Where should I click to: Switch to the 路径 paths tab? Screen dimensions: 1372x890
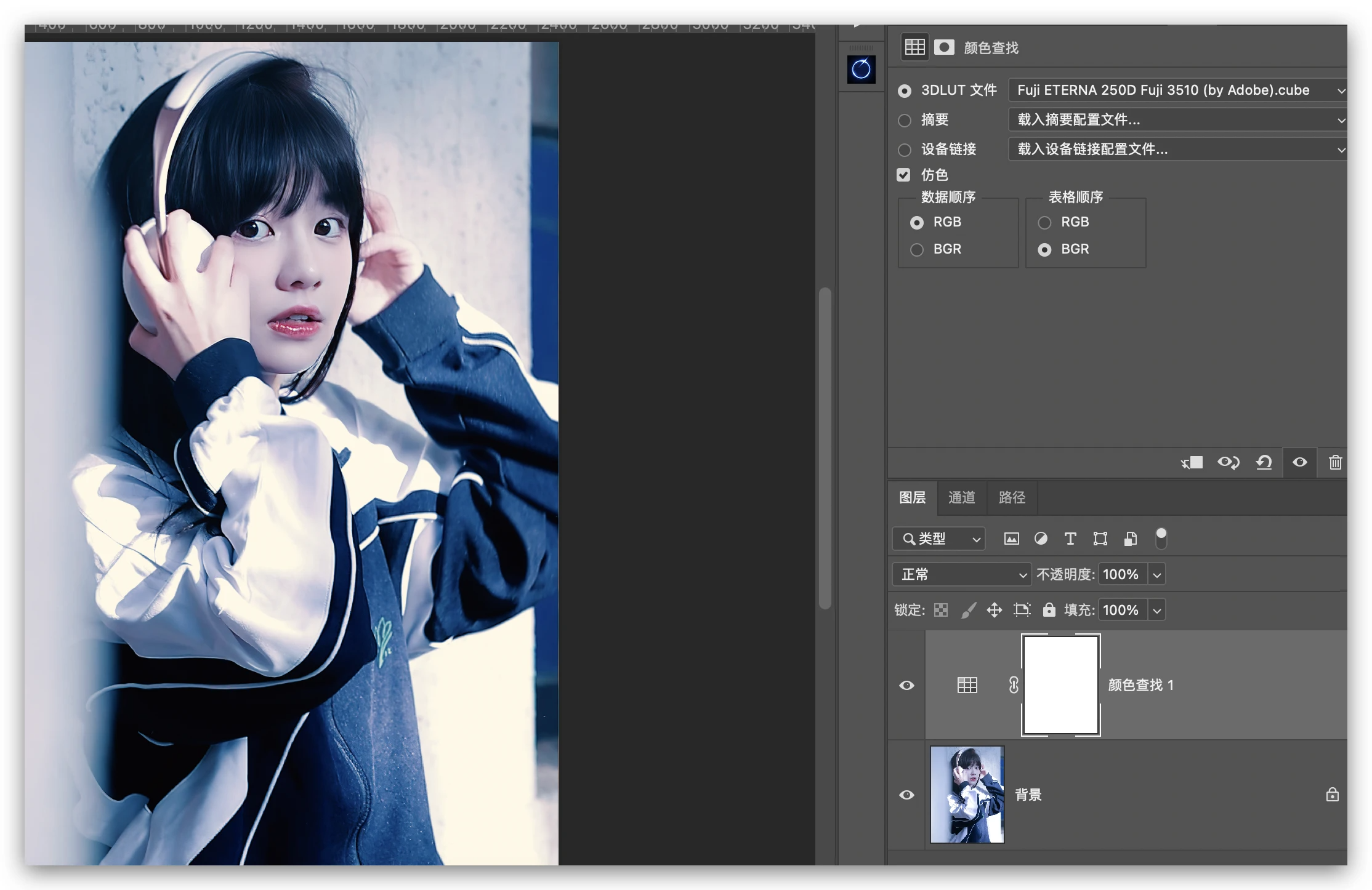(x=1012, y=497)
